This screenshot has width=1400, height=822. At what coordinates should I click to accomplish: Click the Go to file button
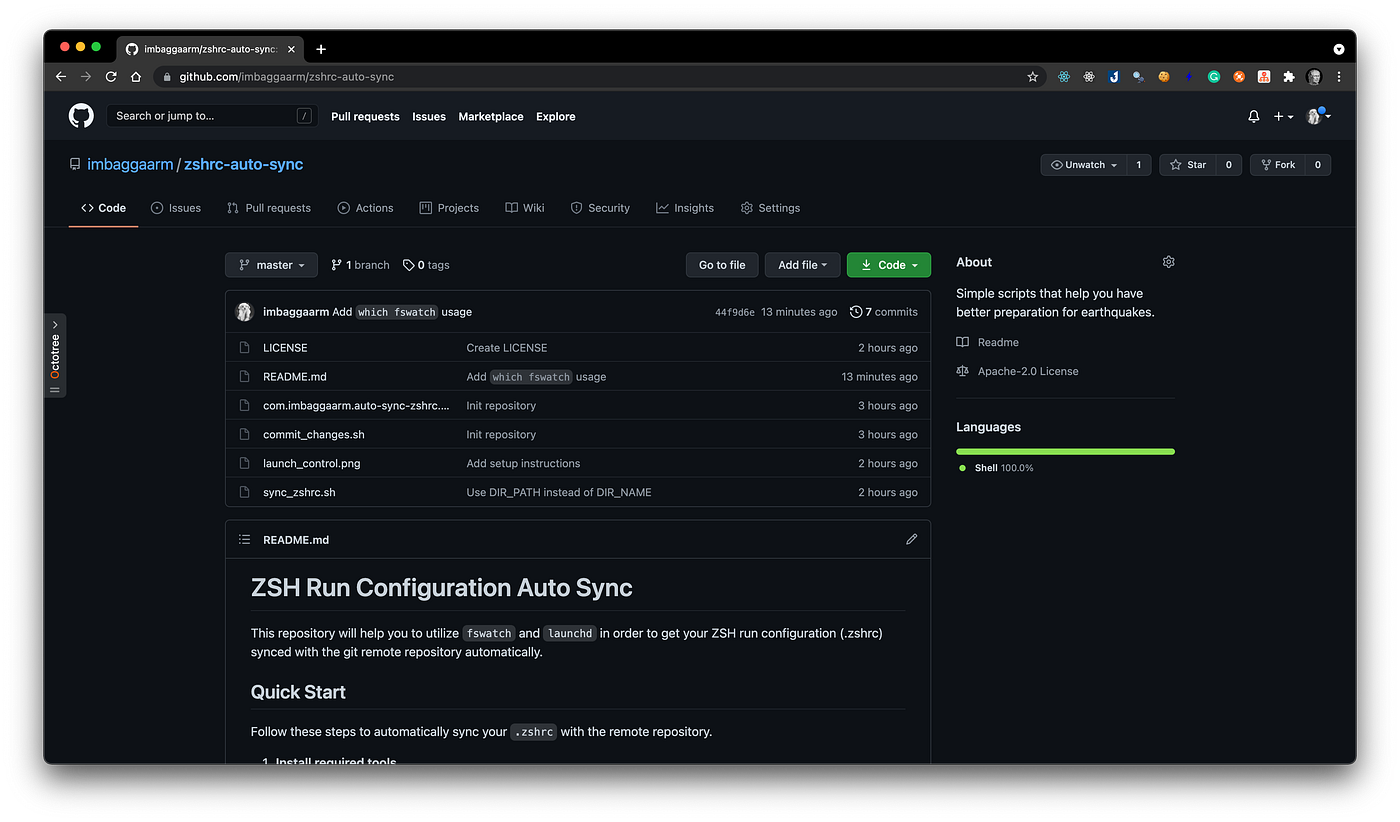pos(722,264)
